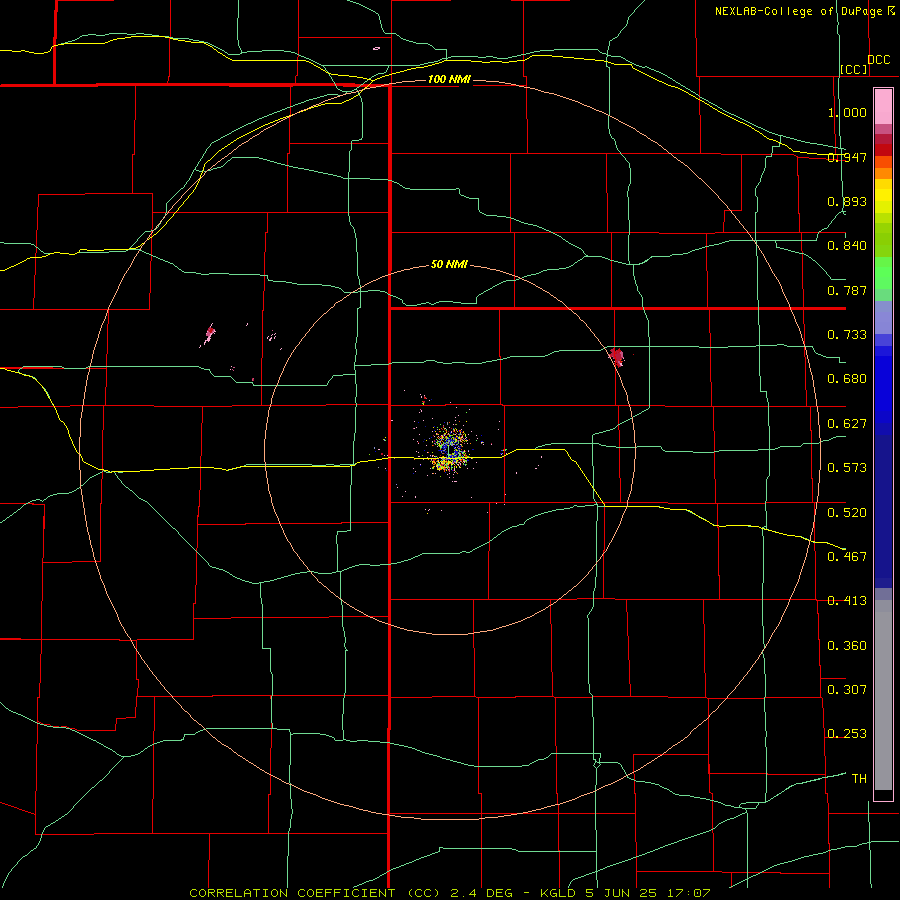Select the 0.787 scale value

[847, 290]
